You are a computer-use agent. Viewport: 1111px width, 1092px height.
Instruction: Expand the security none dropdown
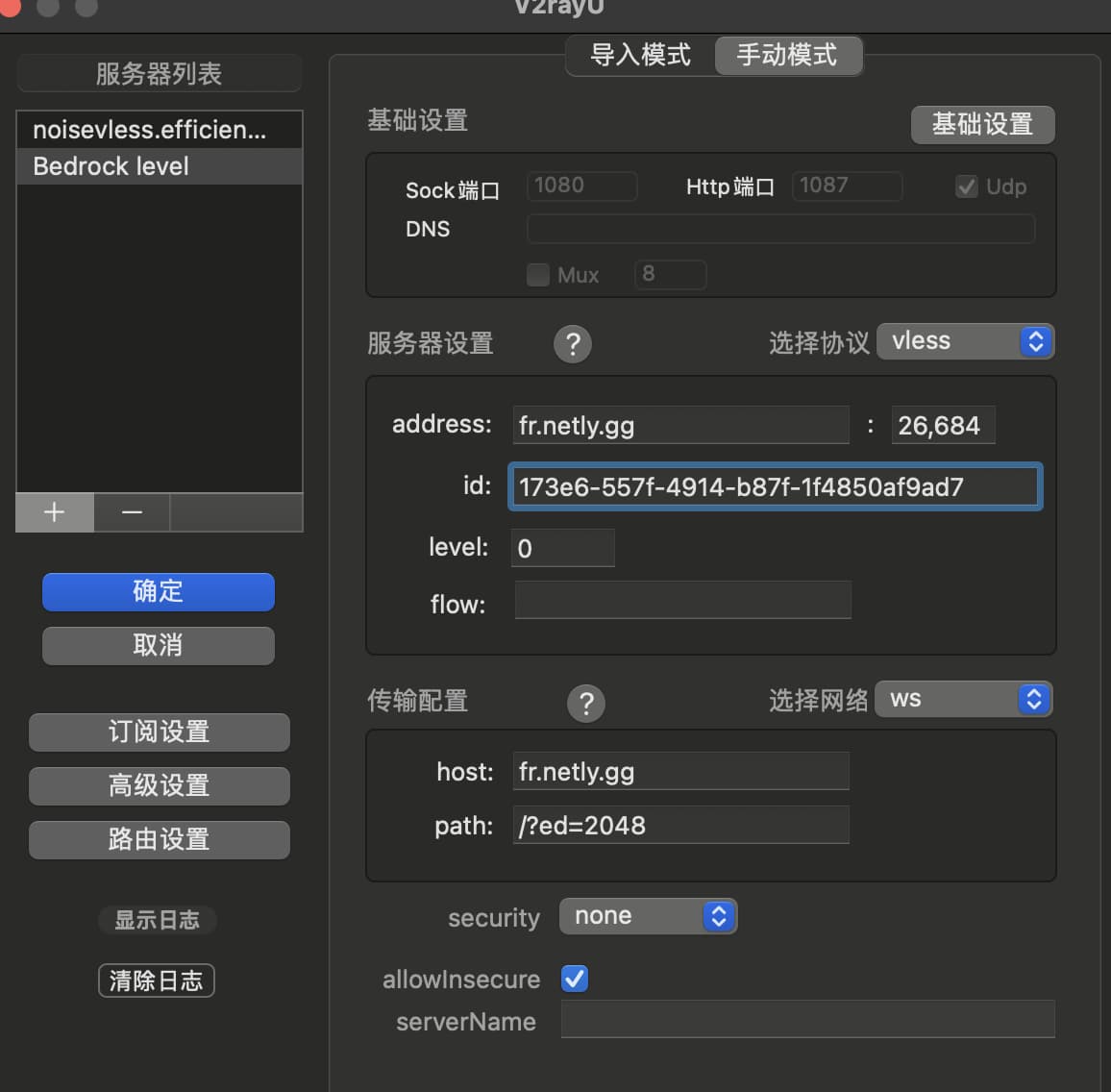(x=648, y=916)
